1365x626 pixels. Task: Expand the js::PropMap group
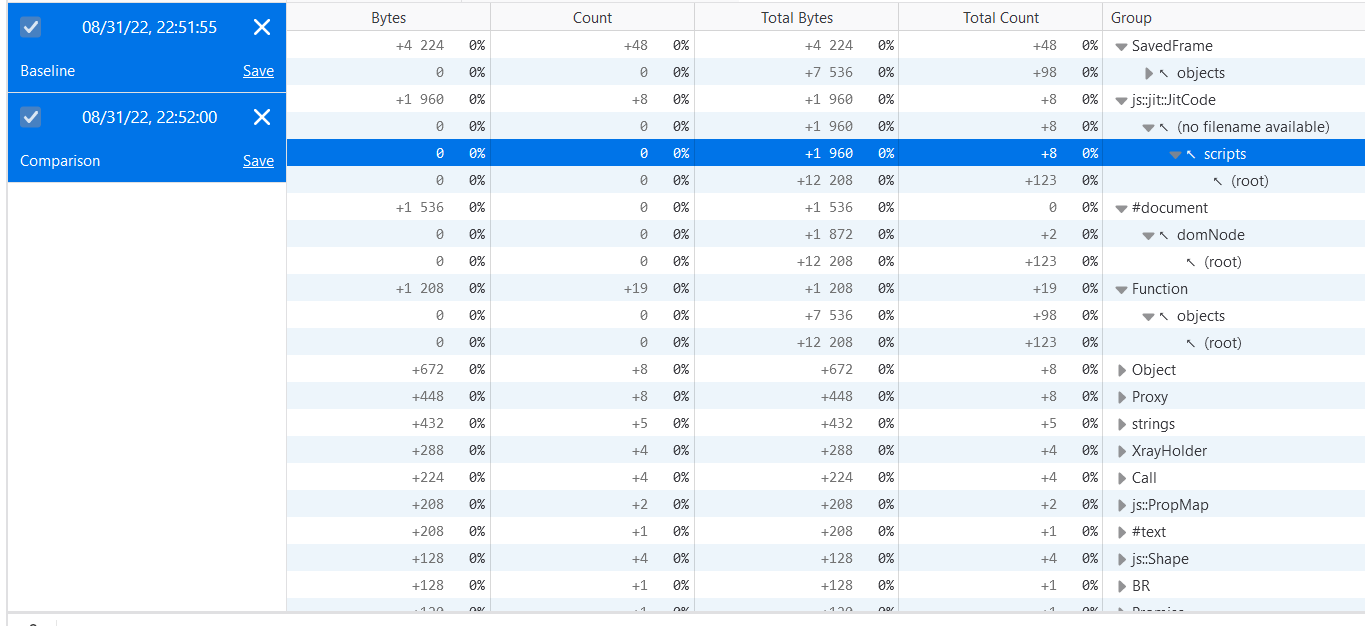1122,505
